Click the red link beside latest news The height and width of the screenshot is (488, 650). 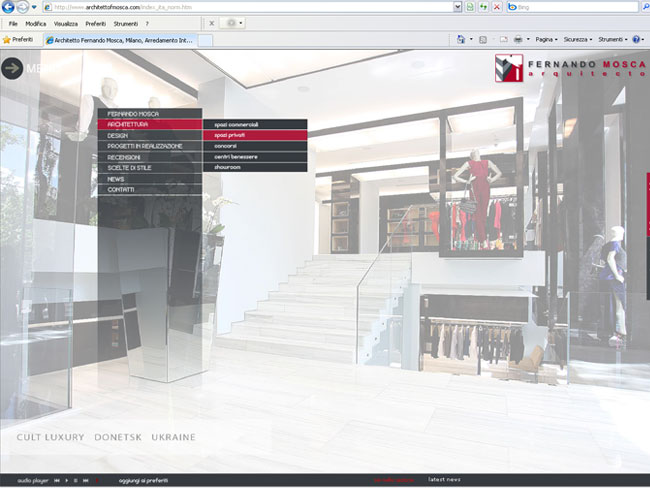click(394, 480)
